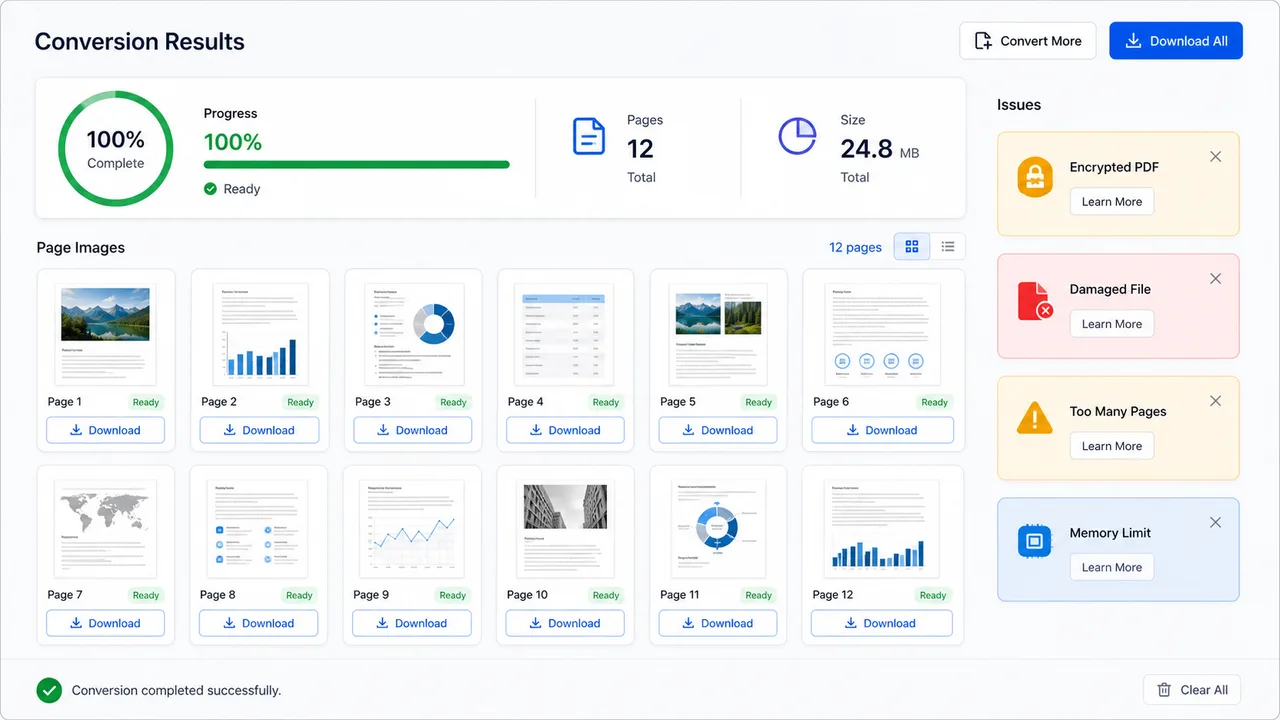1280x720 pixels.
Task: Download Page 5 image
Action: (718, 431)
